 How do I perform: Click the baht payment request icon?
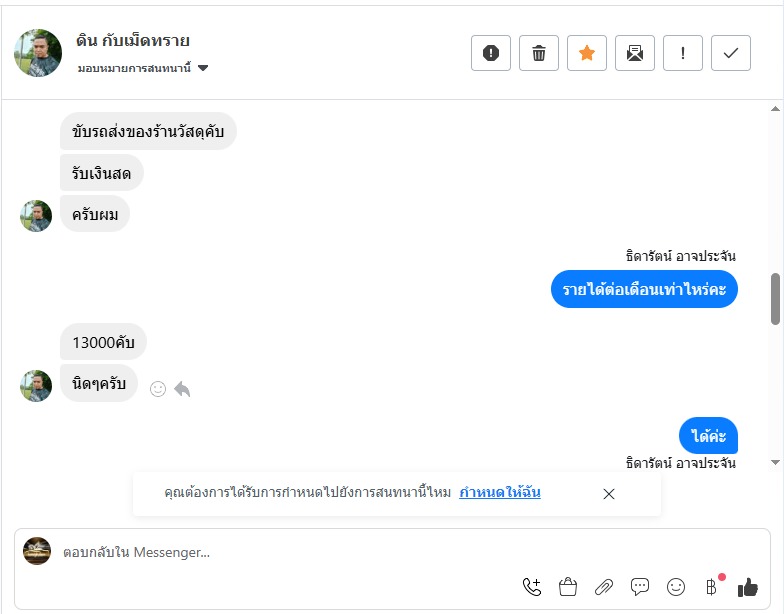tap(712, 587)
